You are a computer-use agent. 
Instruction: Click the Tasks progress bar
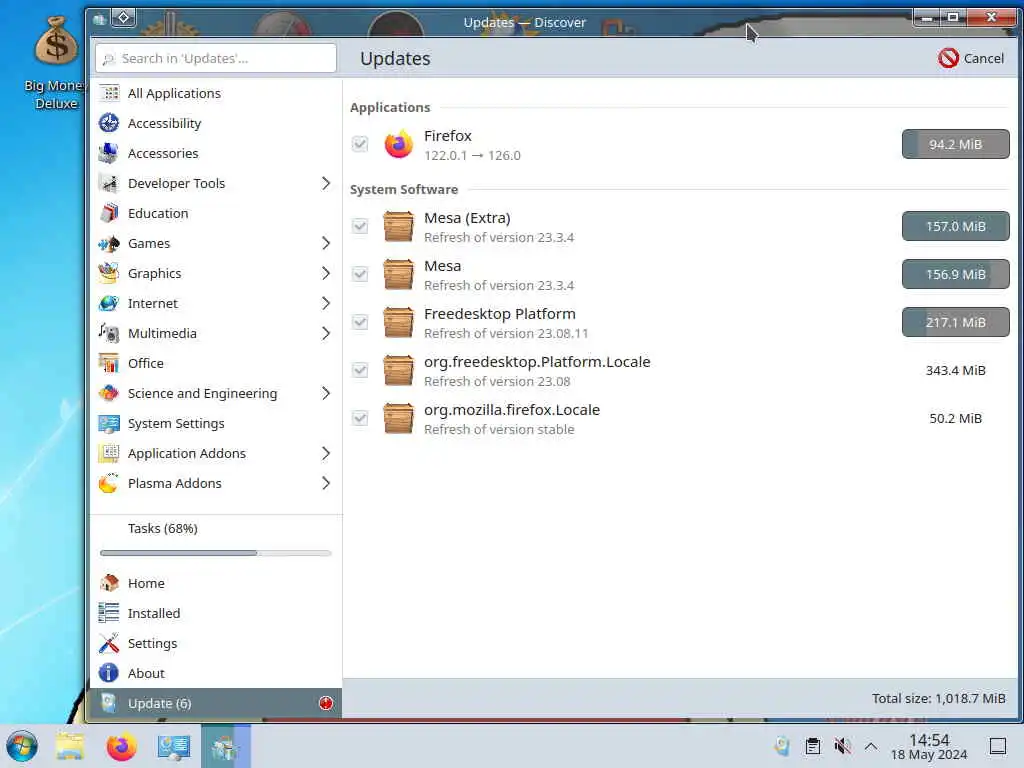[x=216, y=553]
